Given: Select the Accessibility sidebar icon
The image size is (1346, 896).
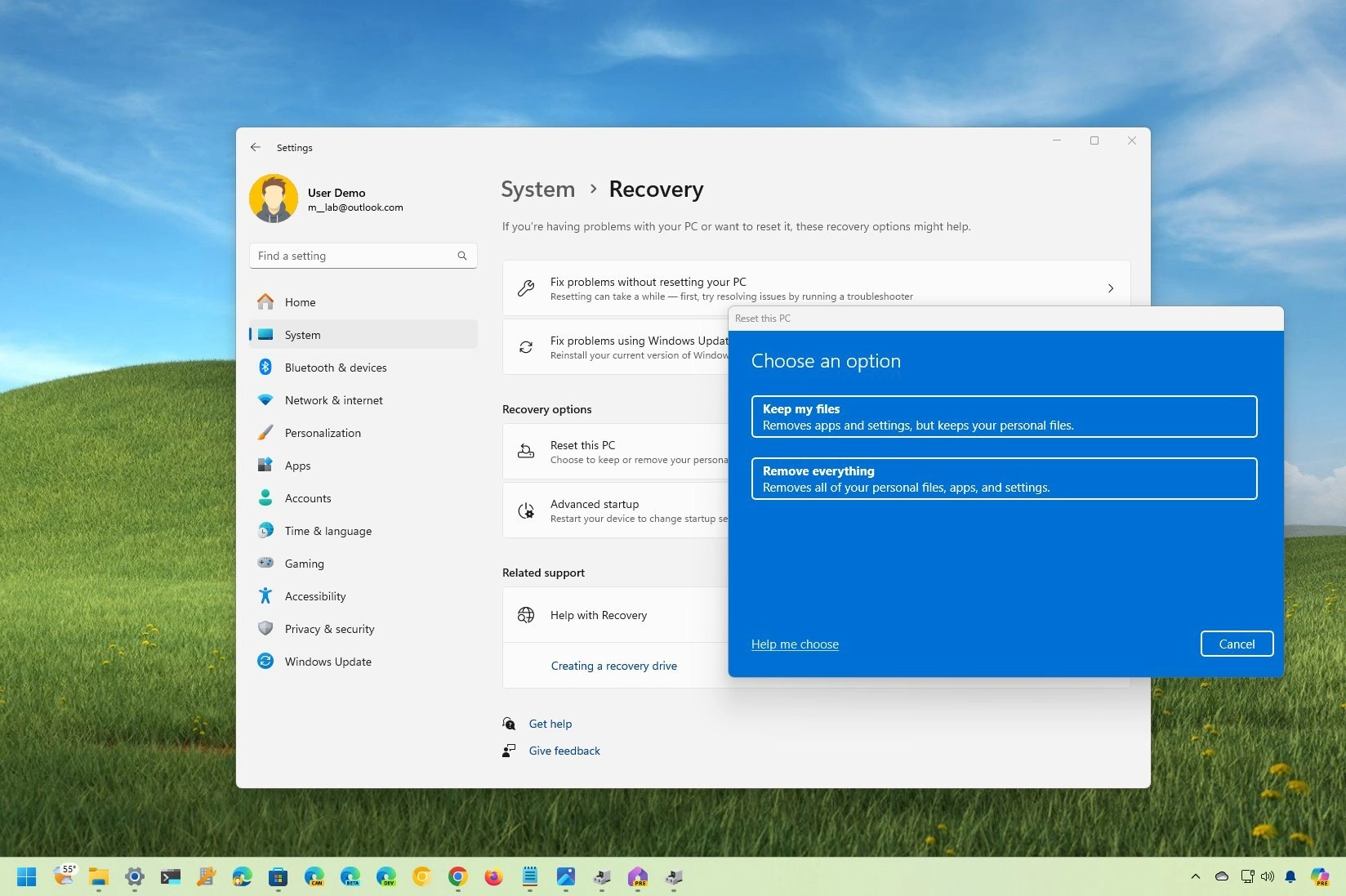Looking at the screenshot, I should [x=265, y=596].
